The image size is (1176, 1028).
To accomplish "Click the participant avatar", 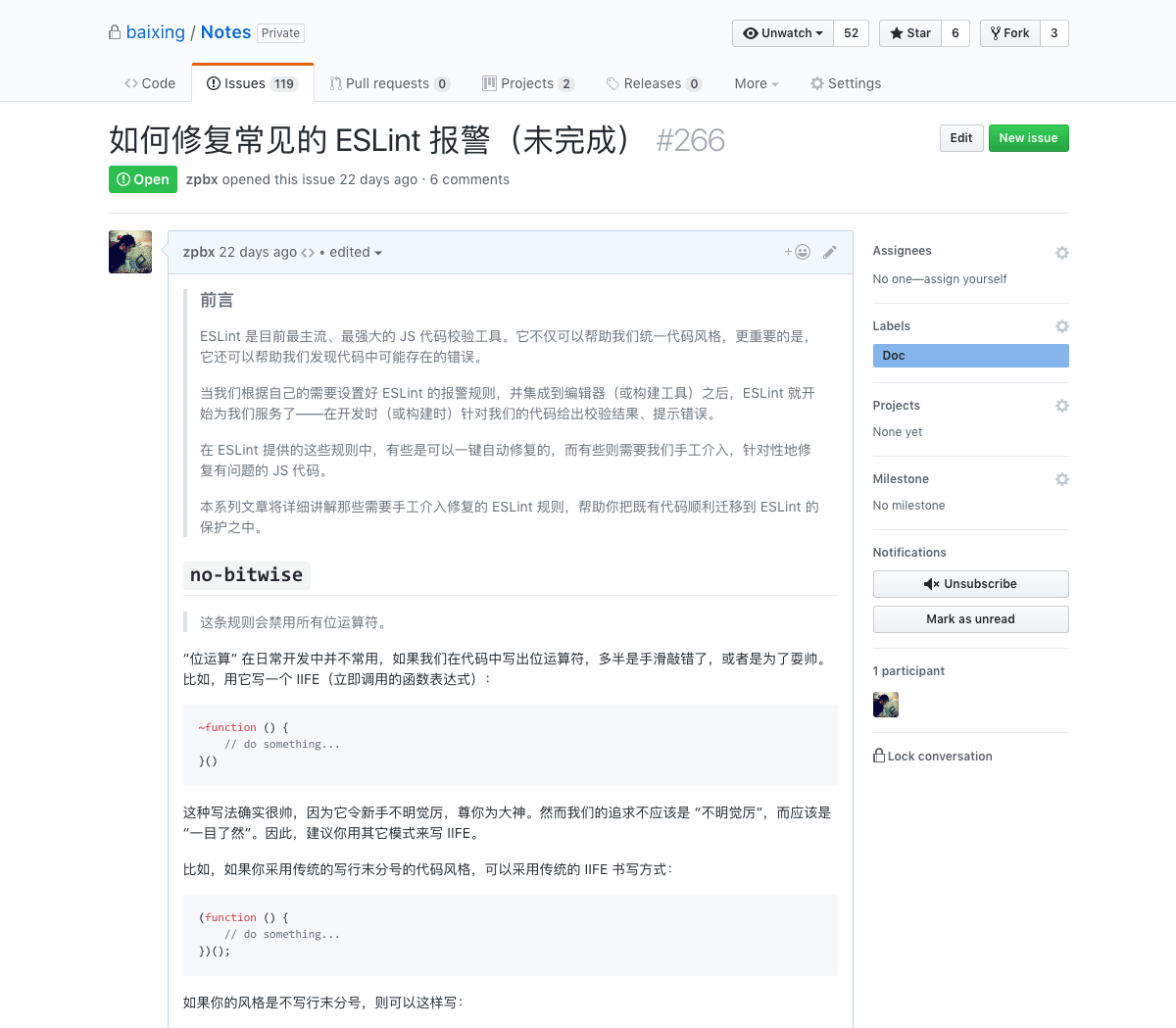I will pyautogui.click(x=886, y=705).
